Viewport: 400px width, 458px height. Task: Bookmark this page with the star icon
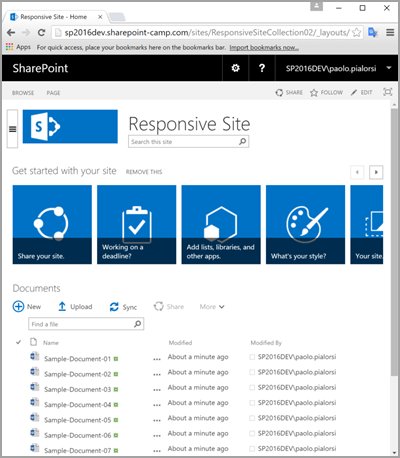(356, 32)
